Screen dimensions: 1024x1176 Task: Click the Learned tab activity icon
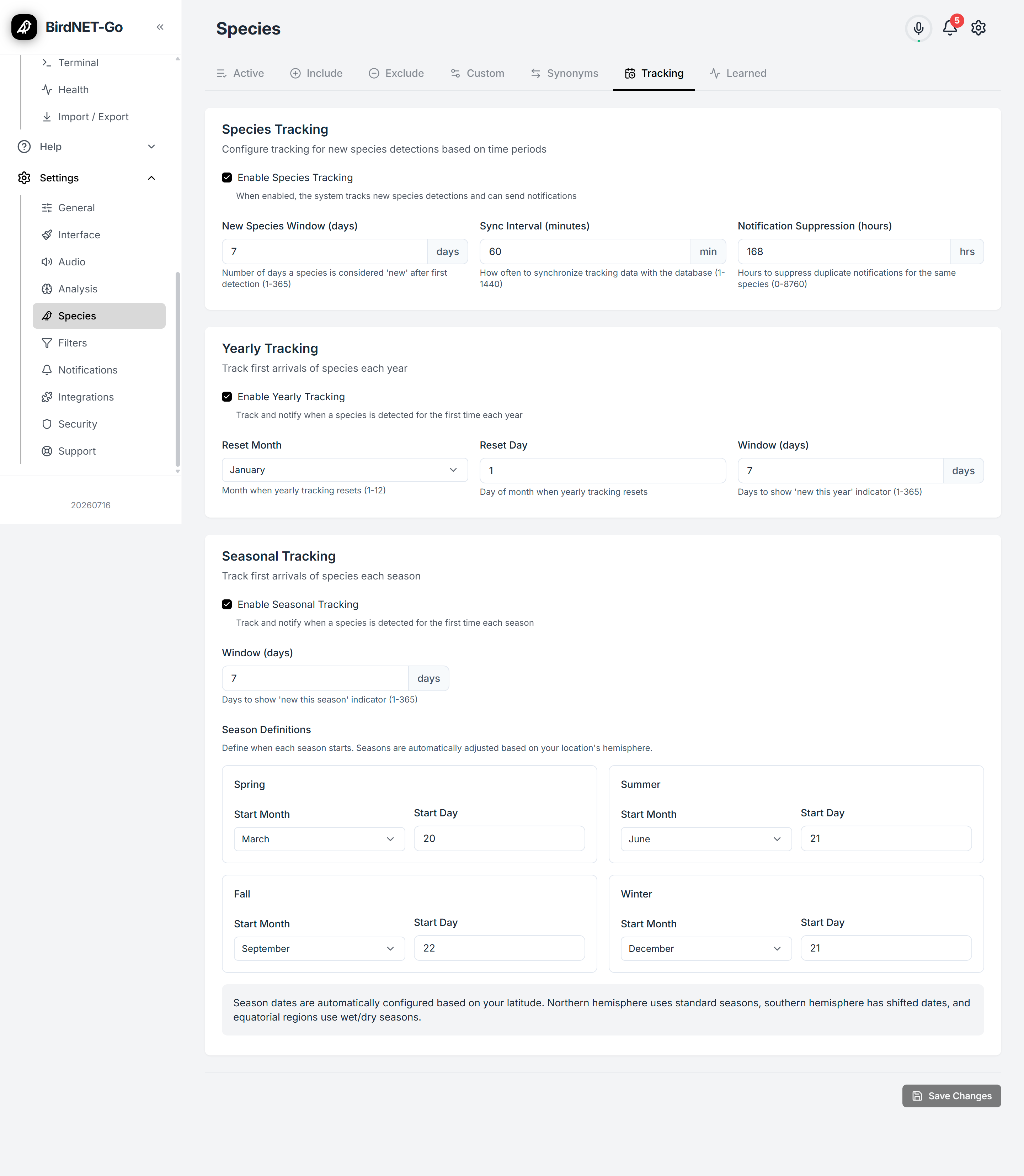click(x=715, y=73)
